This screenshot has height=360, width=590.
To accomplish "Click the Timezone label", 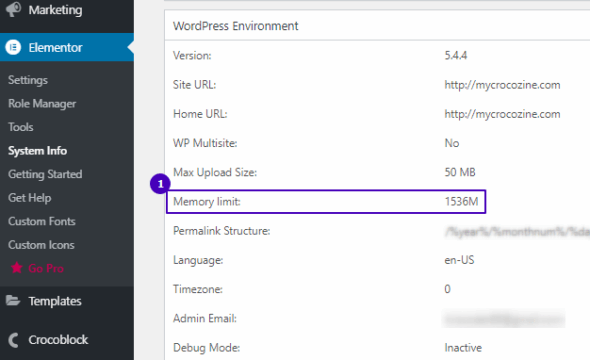I will 198,289.
